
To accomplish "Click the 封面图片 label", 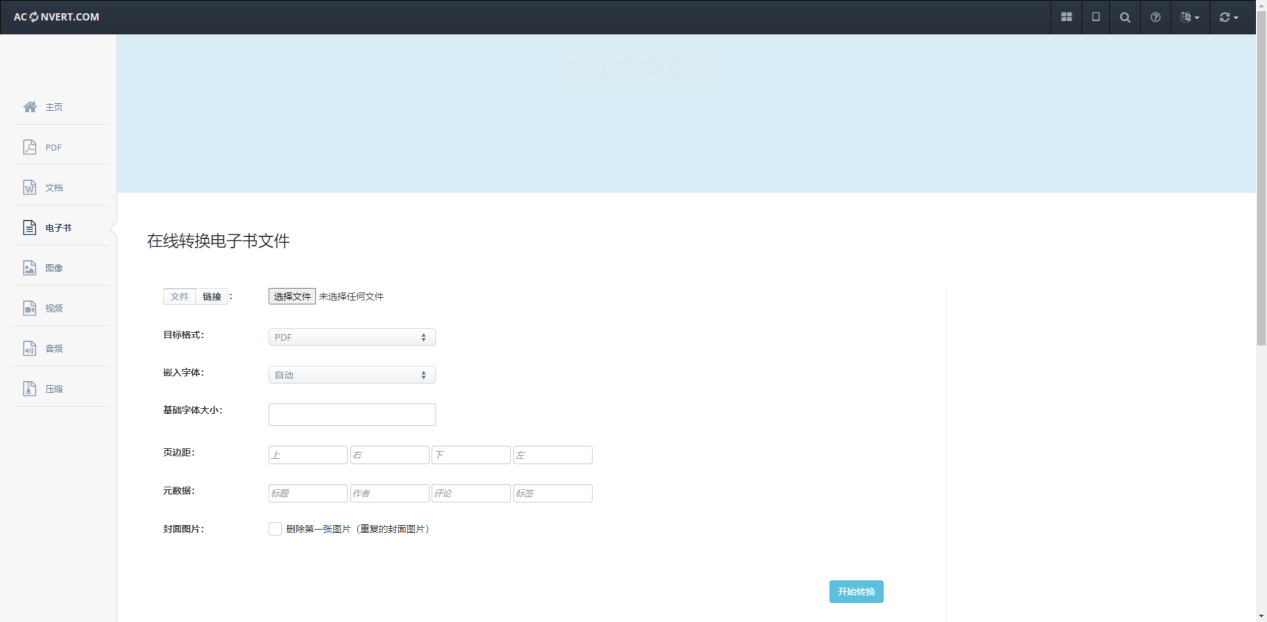I will pos(184,529).
